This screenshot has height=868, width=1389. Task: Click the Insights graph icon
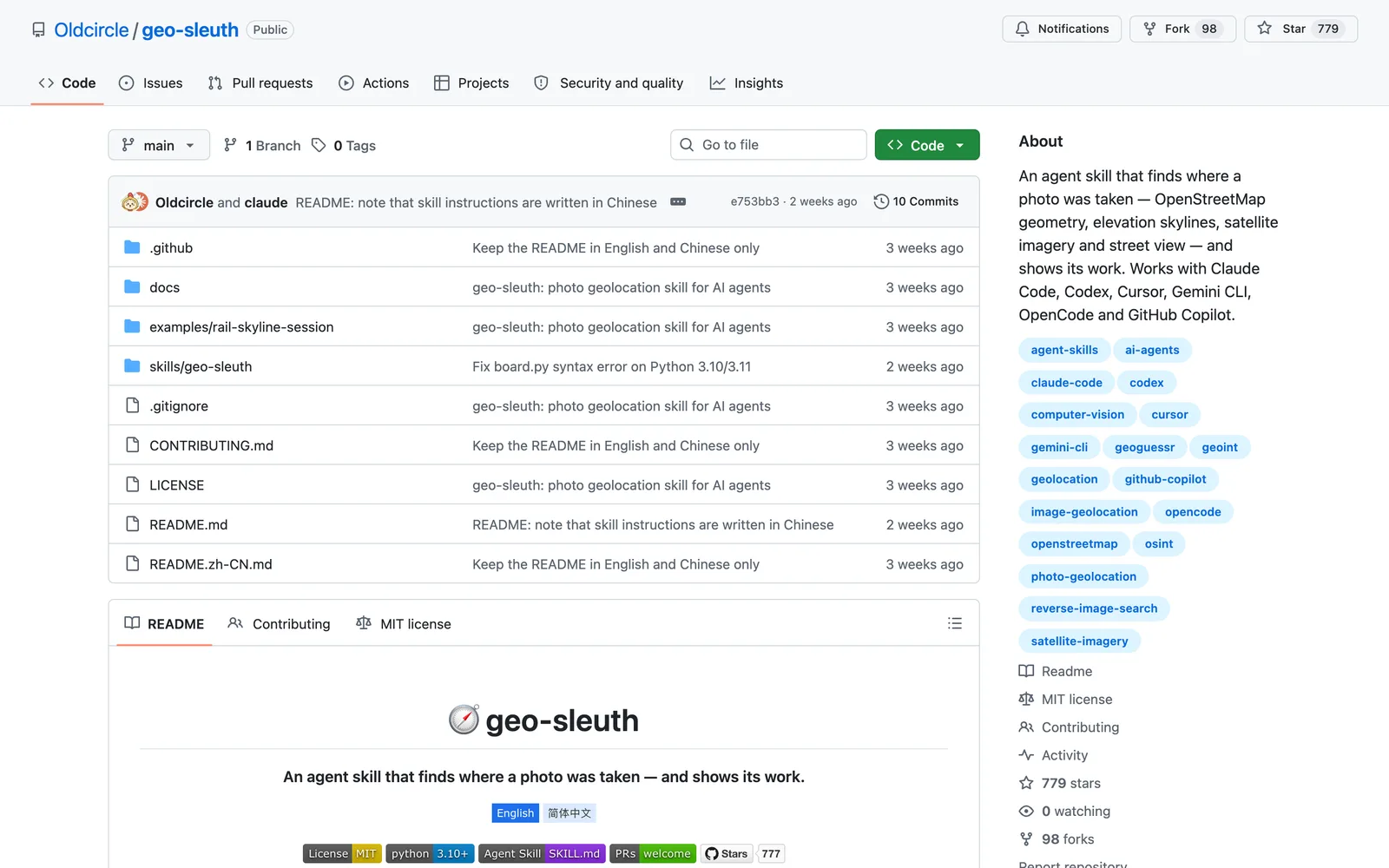pos(717,83)
